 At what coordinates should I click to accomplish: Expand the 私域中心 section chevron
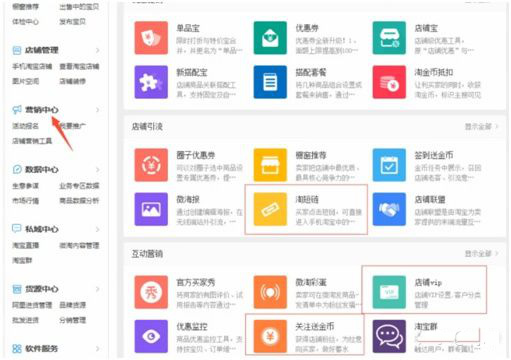98,229
